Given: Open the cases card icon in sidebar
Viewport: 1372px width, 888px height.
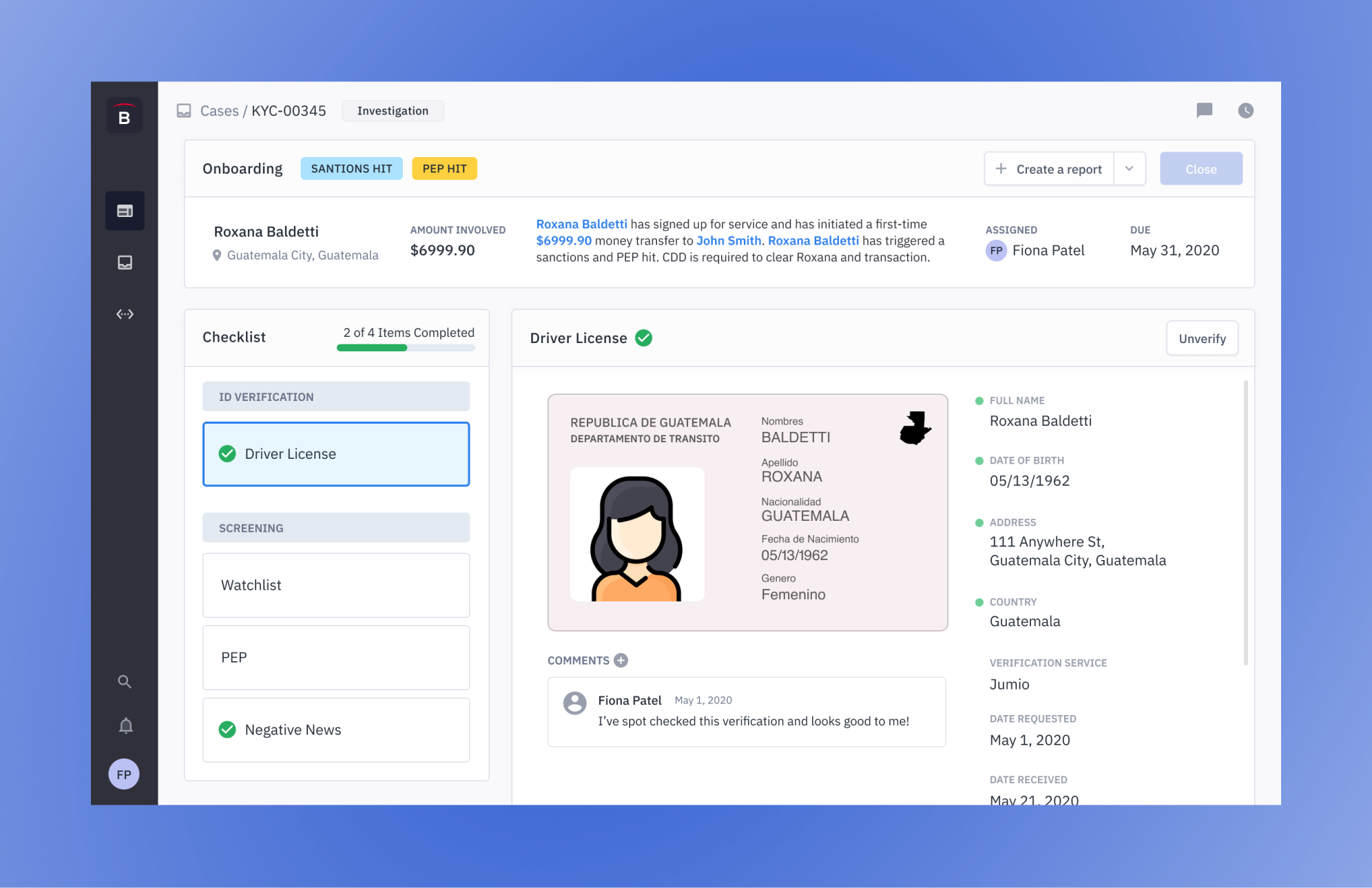Looking at the screenshot, I should click(x=125, y=211).
